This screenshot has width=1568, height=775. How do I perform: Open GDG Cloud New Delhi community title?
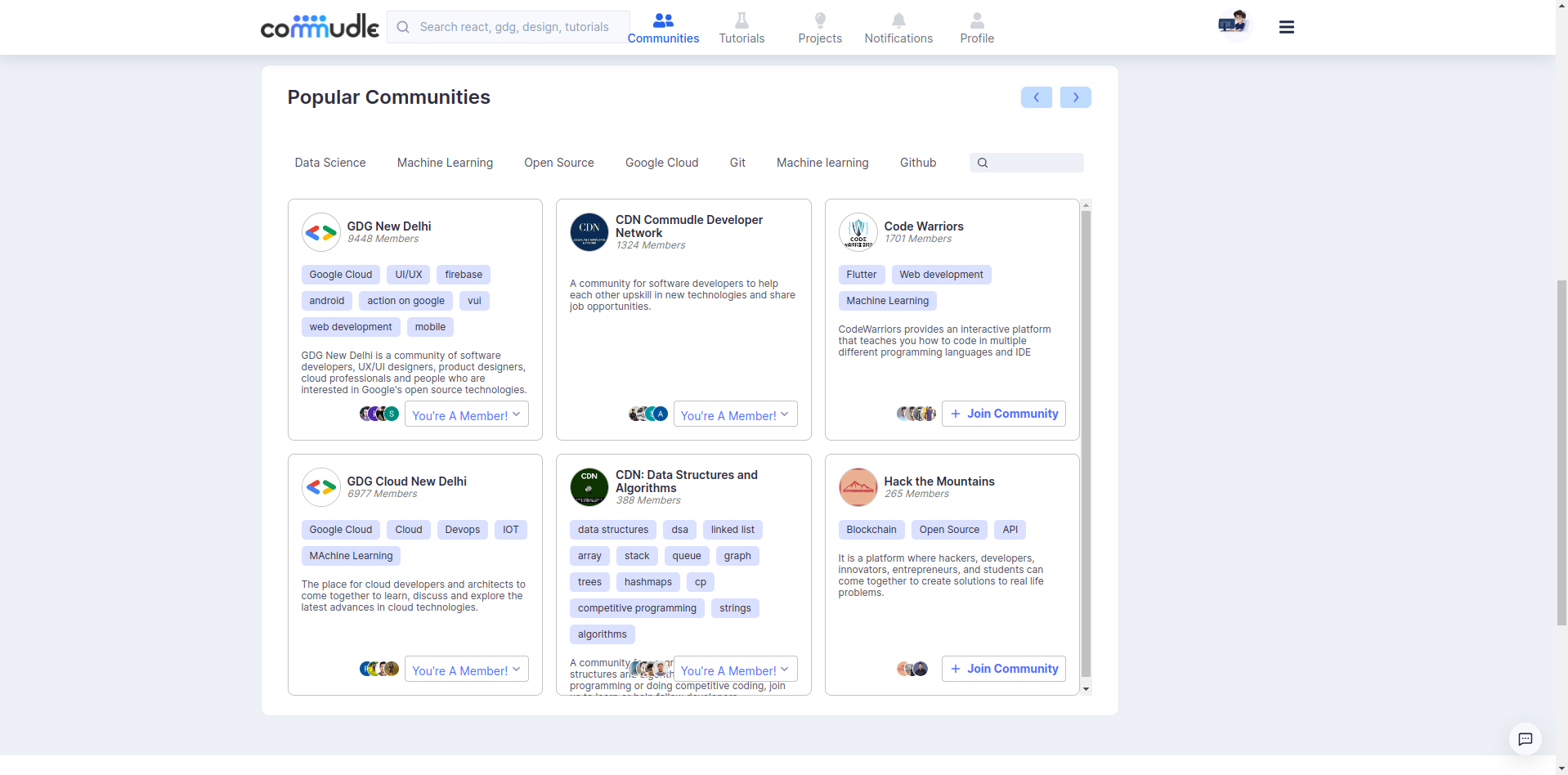point(407,482)
